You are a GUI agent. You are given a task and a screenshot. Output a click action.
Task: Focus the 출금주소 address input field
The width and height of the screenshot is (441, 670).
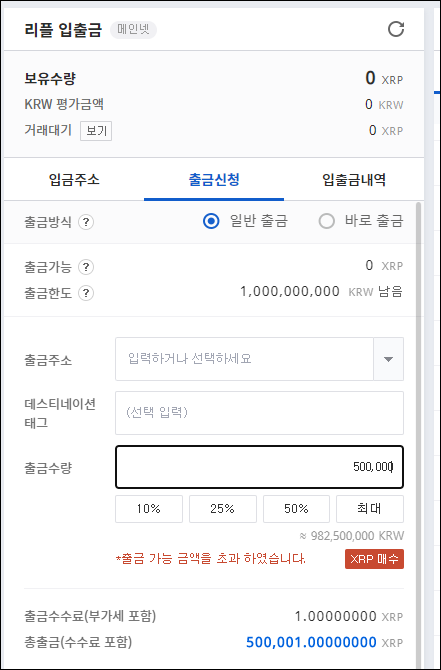point(244,359)
